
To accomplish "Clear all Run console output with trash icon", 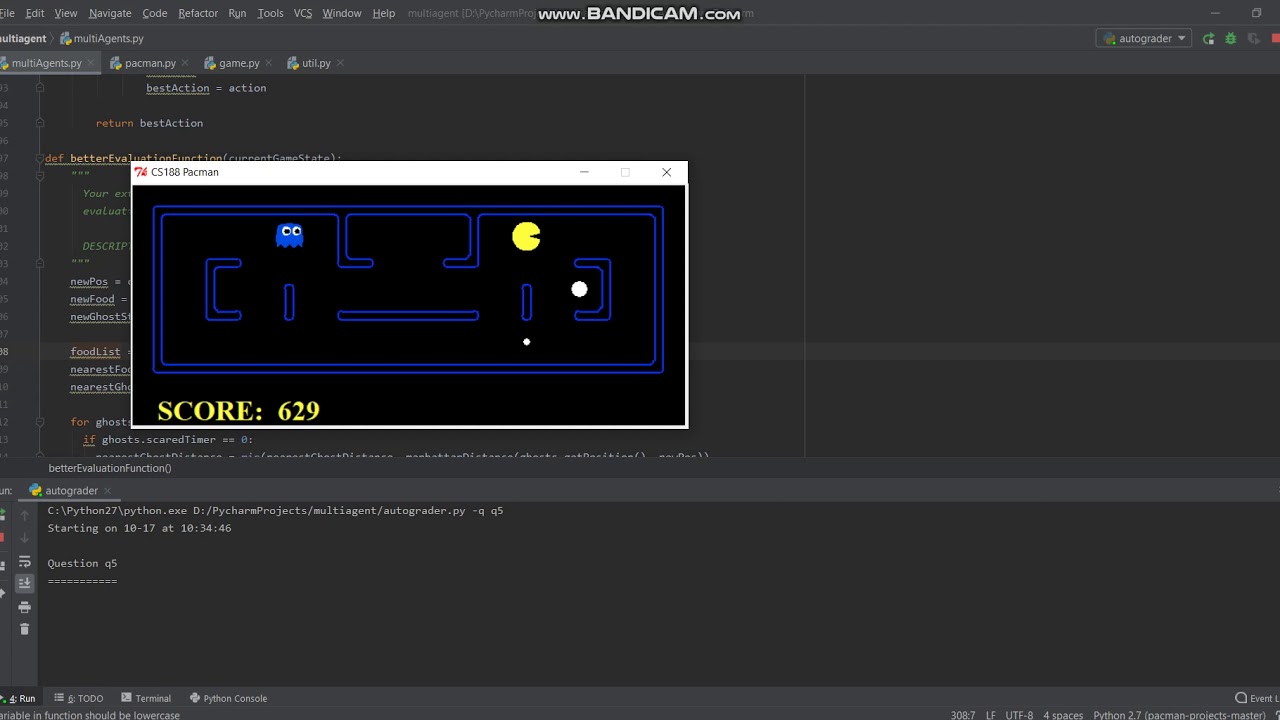I will point(25,629).
